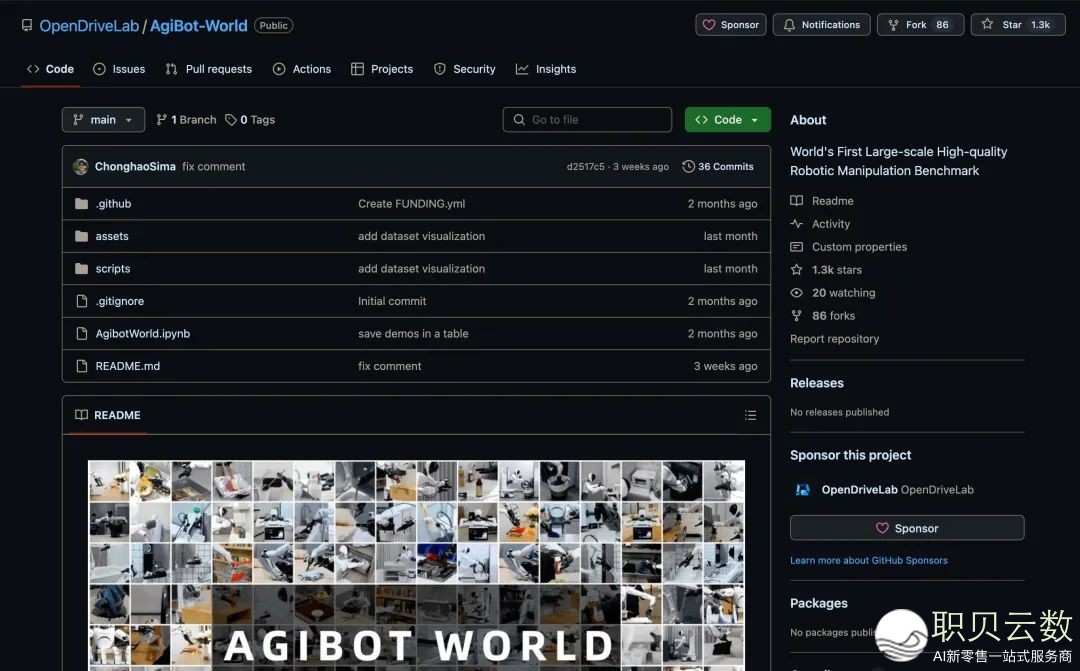Focus the Go to file search field
Image resolution: width=1080 pixels, height=671 pixels.
tap(588, 120)
